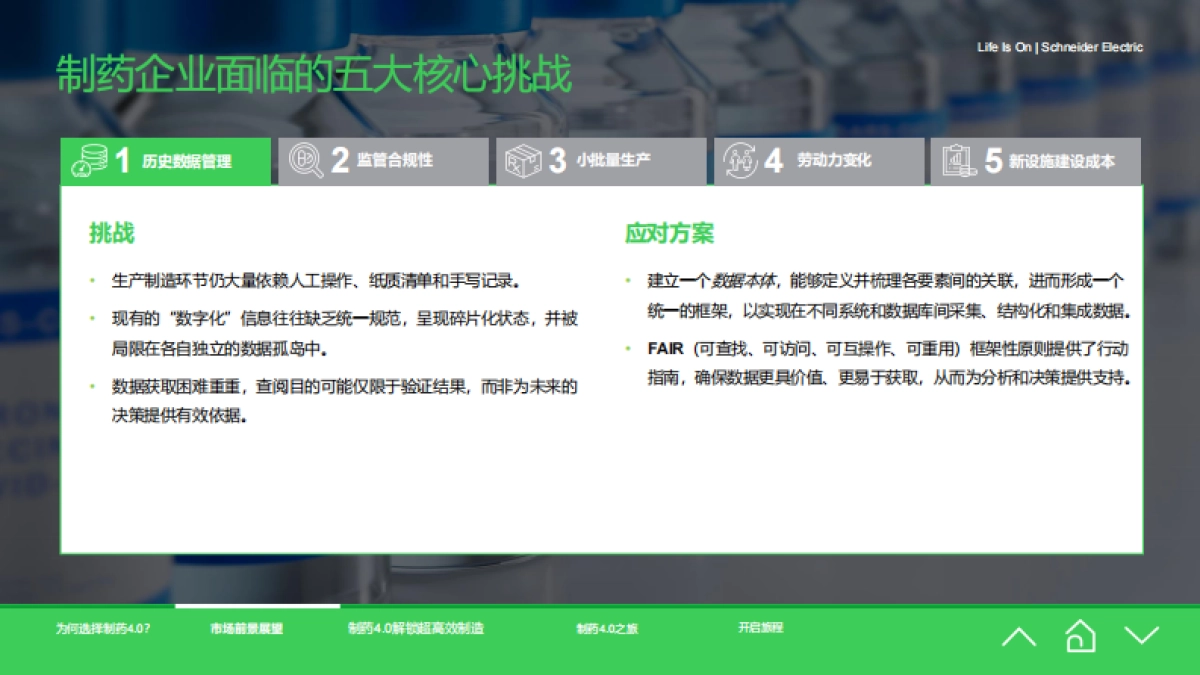
Task: Click the up chevron to go back
Action: click(x=1019, y=636)
